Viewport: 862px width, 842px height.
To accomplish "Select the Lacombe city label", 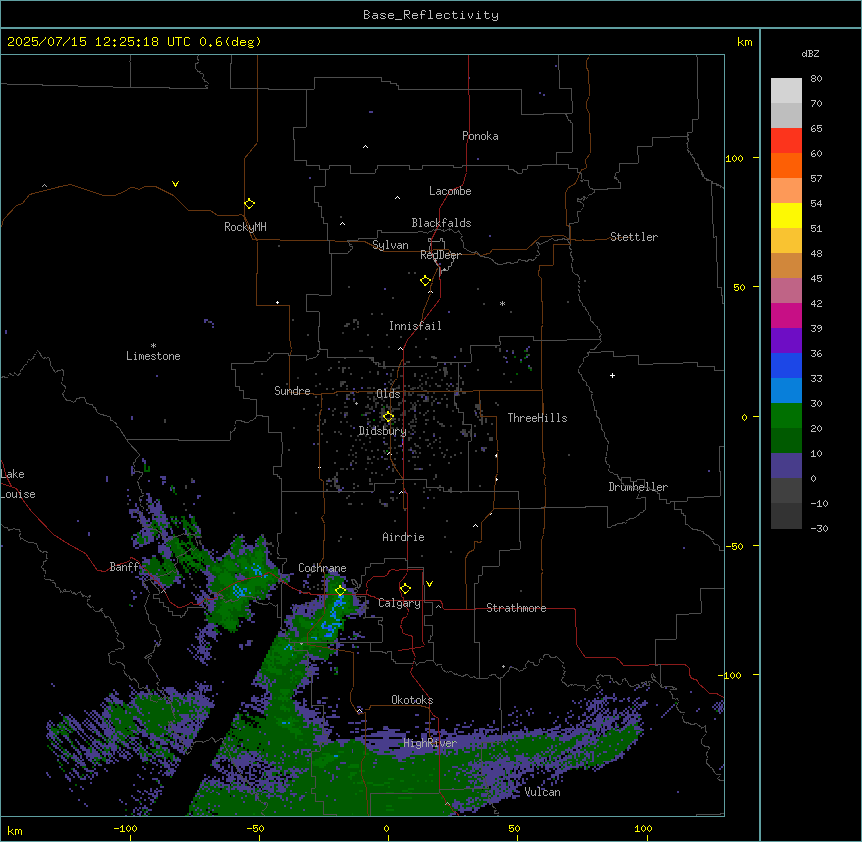I will 450,191.
